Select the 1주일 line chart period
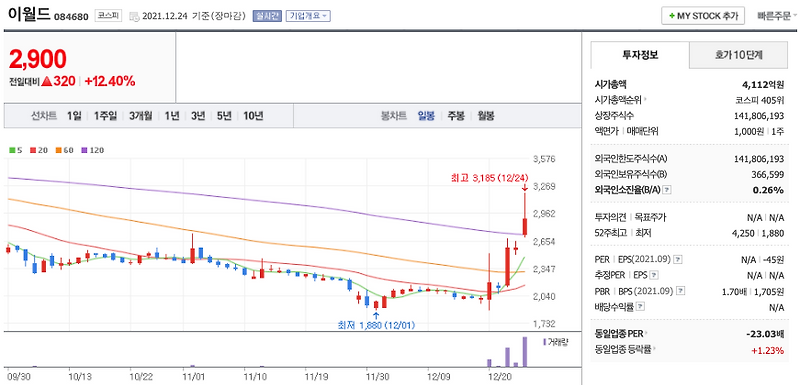Viewport: 800px width, 385px height. click(106, 116)
